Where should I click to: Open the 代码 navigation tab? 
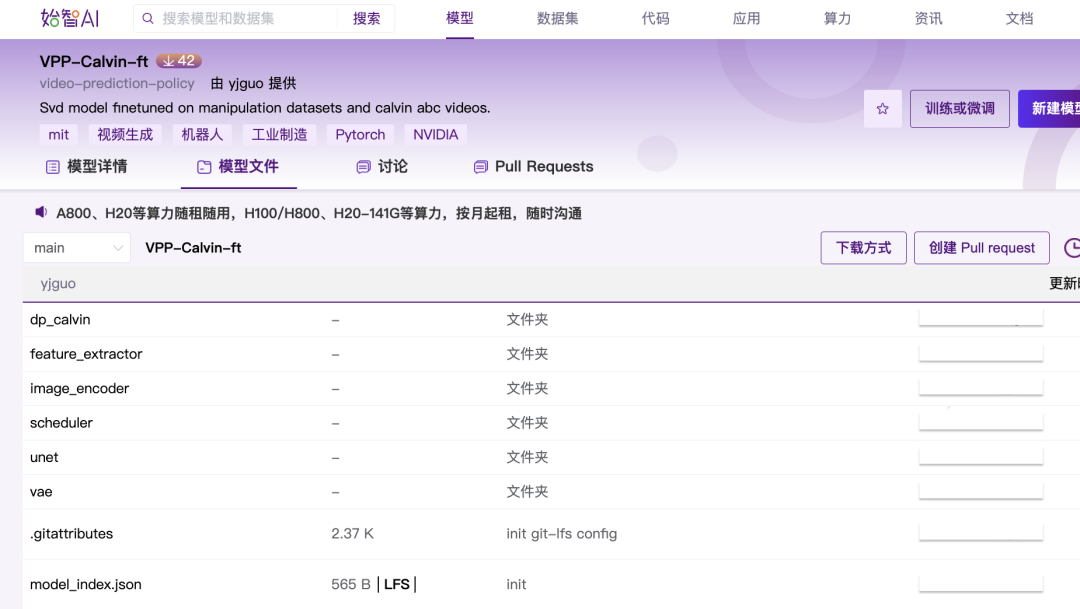(x=655, y=19)
